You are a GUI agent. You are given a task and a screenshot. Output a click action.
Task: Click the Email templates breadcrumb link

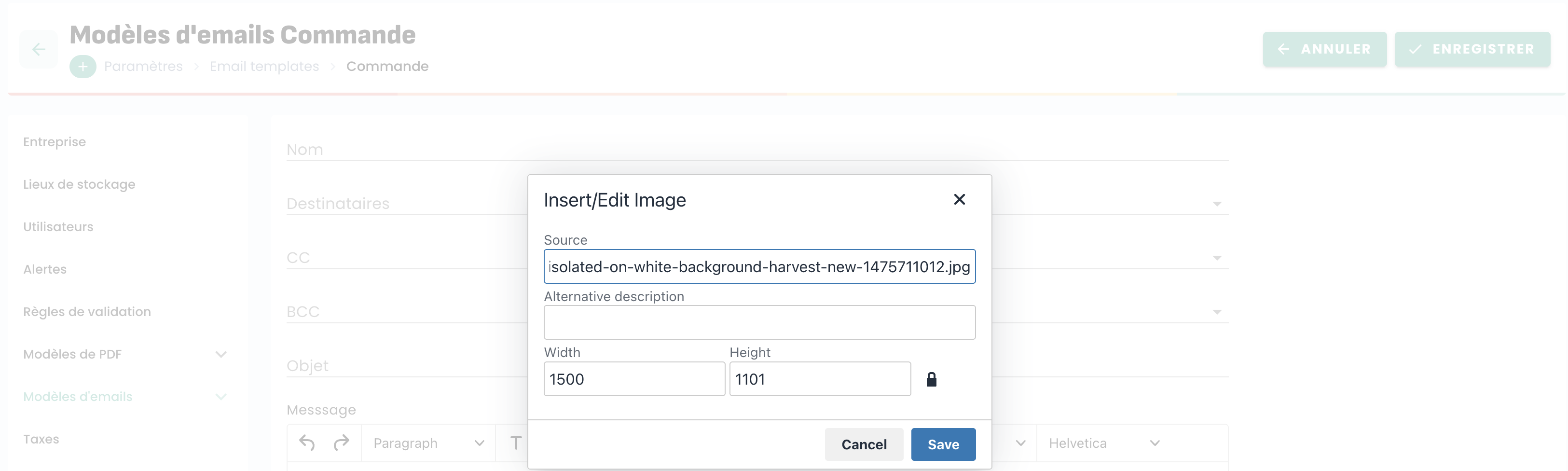tap(264, 66)
